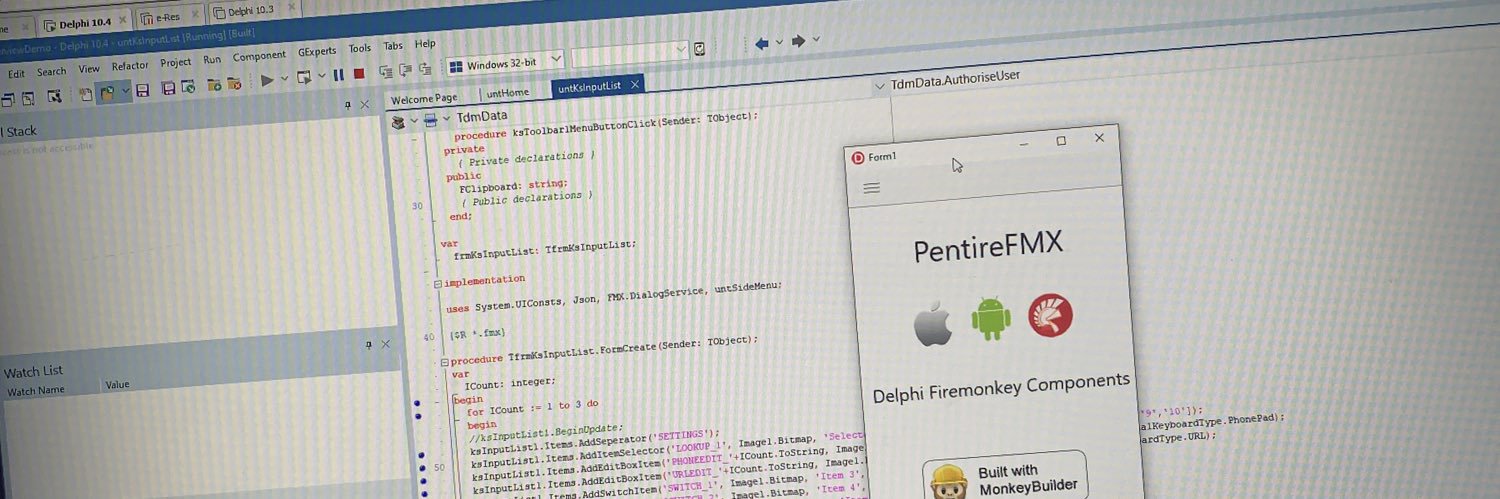Click the Navigate Forward black arrow

pyautogui.click(x=798, y=41)
